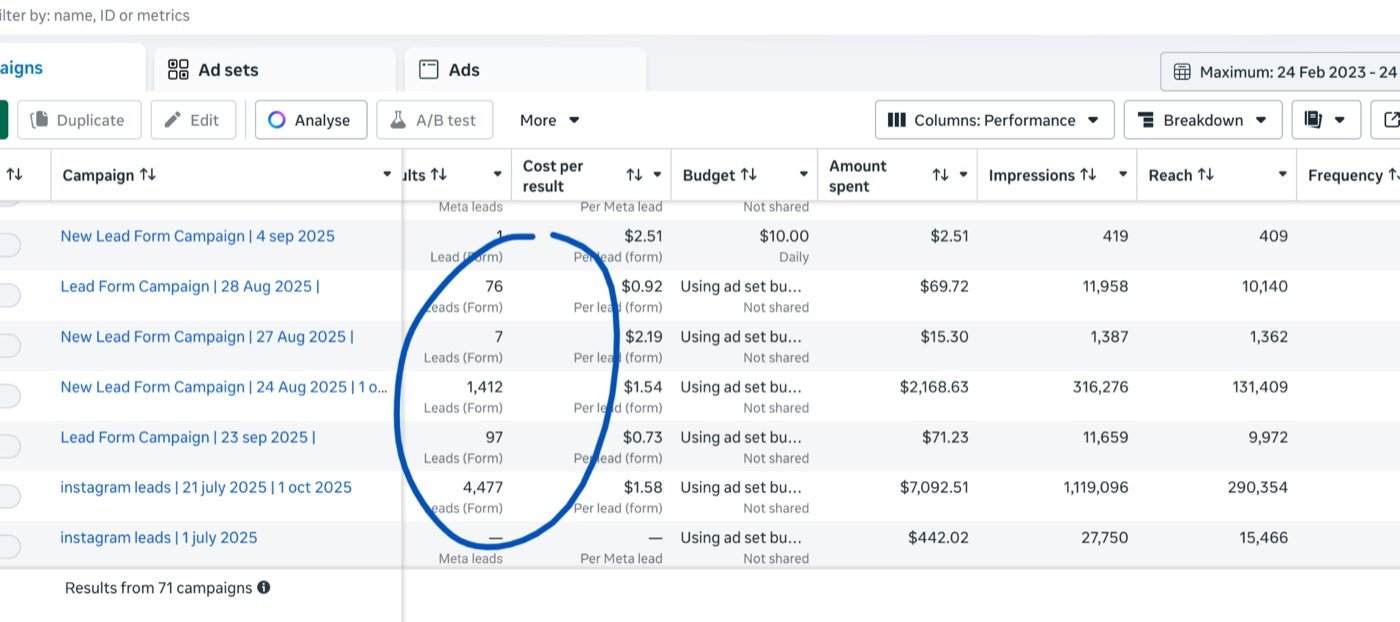Open Amount spent column menu

click(x=963, y=175)
